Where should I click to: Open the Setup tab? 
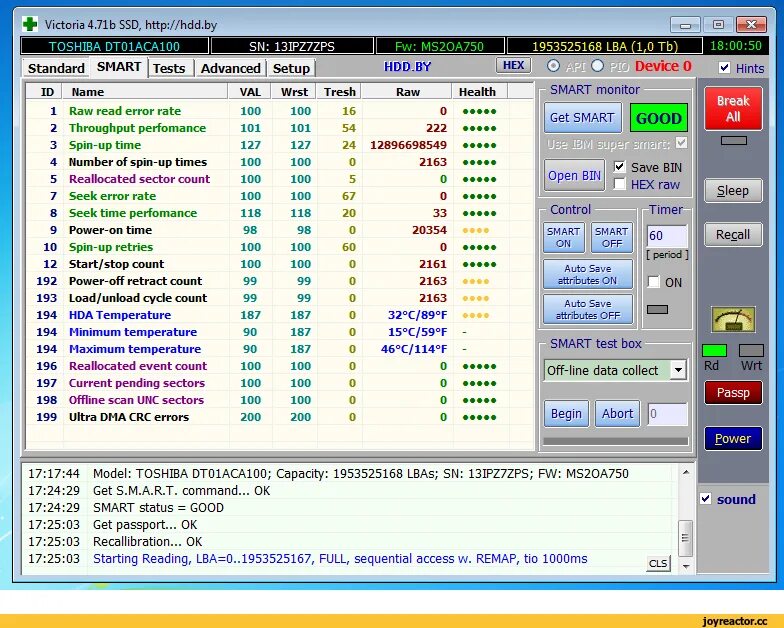pyautogui.click(x=291, y=68)
